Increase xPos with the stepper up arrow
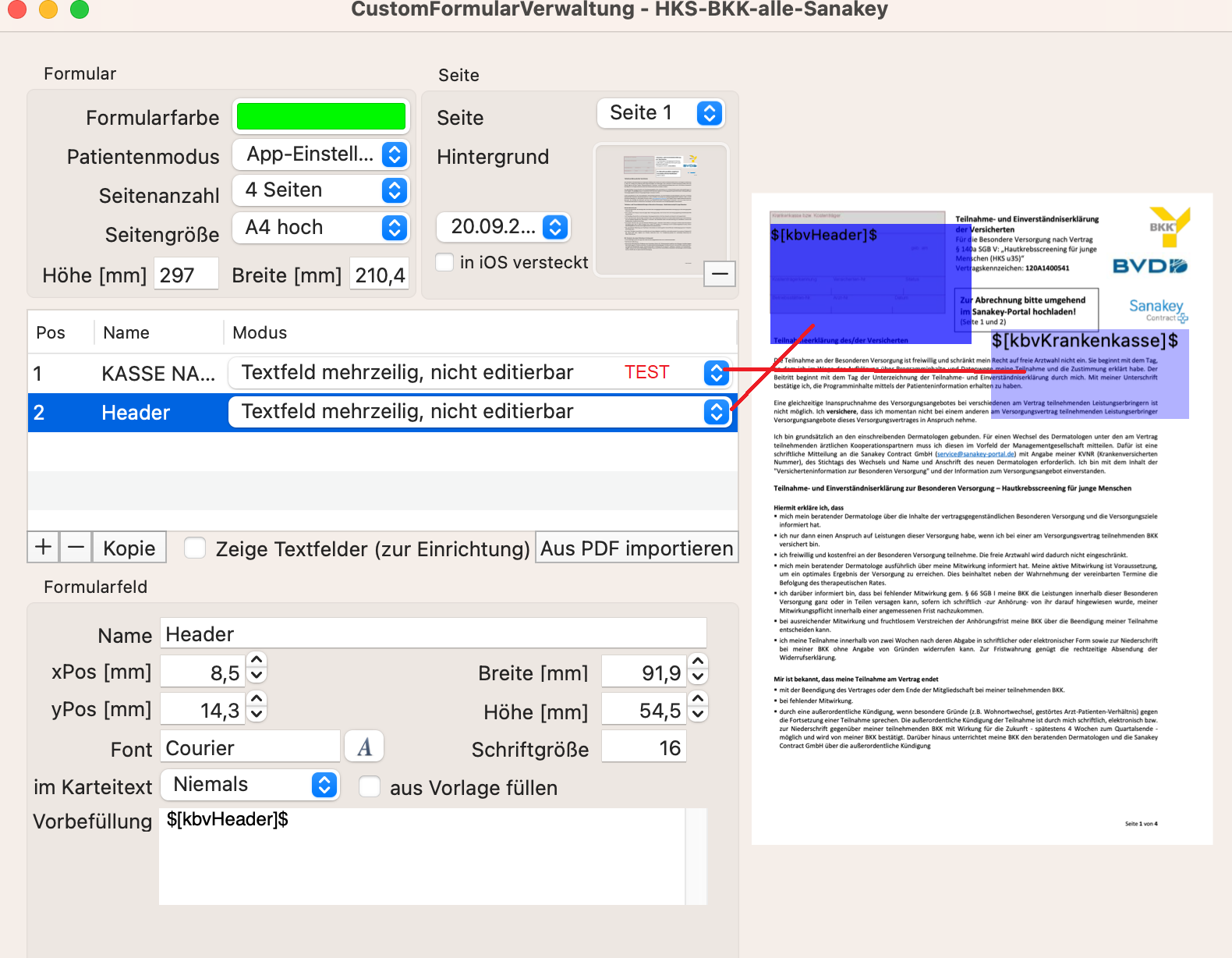1232x958 pixels. (257, 662)
